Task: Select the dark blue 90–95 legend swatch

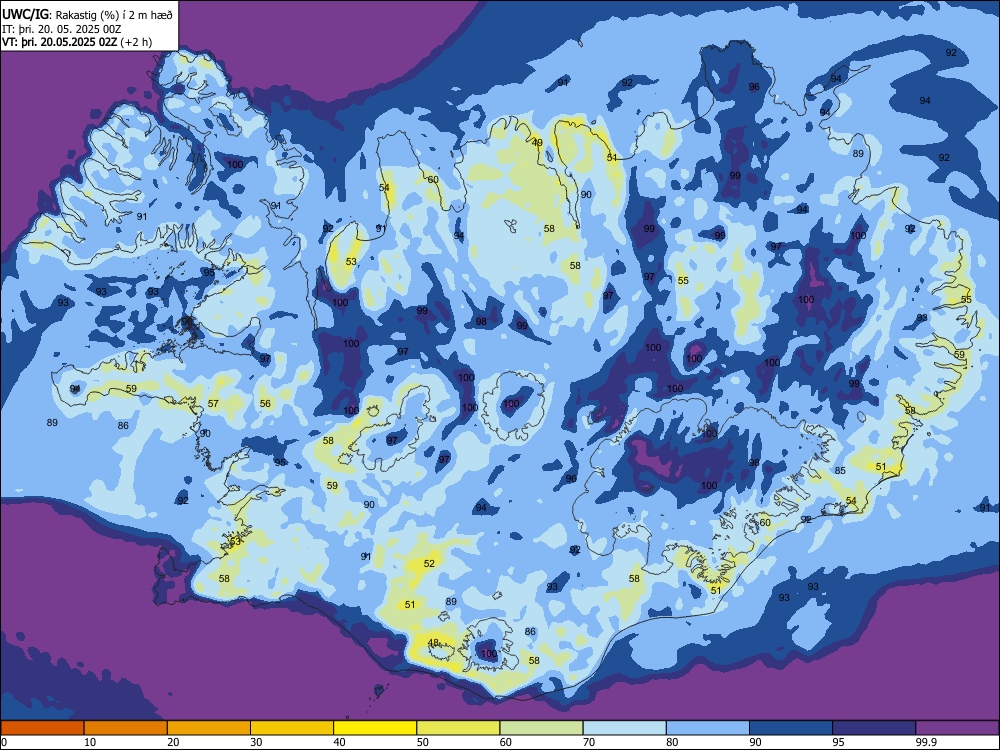Action: 791,728
